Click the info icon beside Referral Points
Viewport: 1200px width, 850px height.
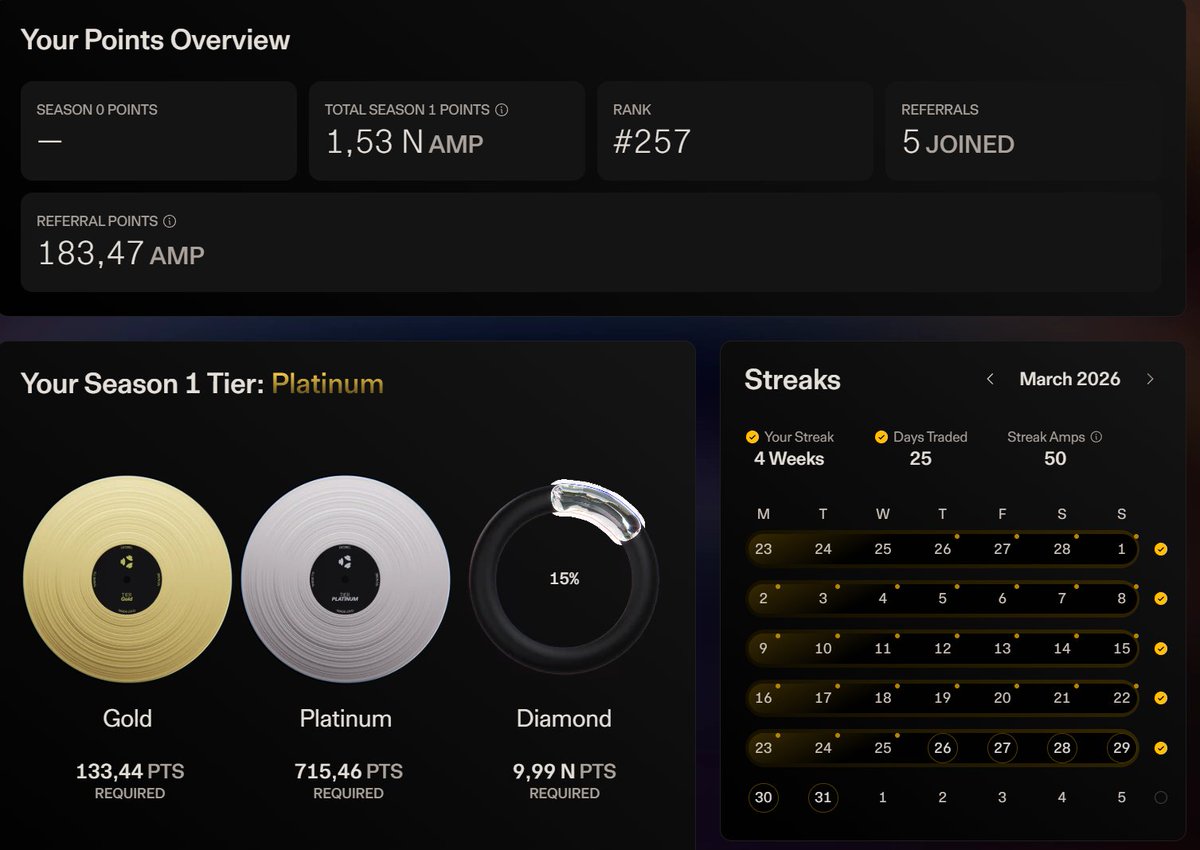(x=170, y=221)
